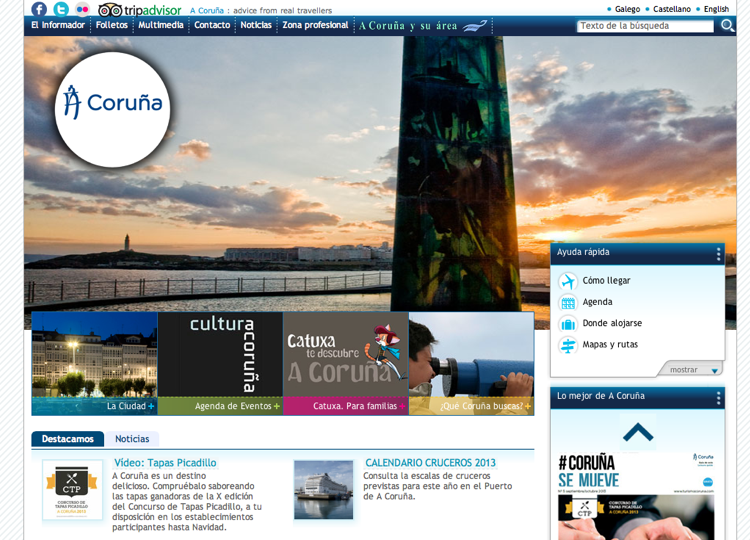
Task: Open Lo mejor de A Coruña options dots
Action: (718, 397)
